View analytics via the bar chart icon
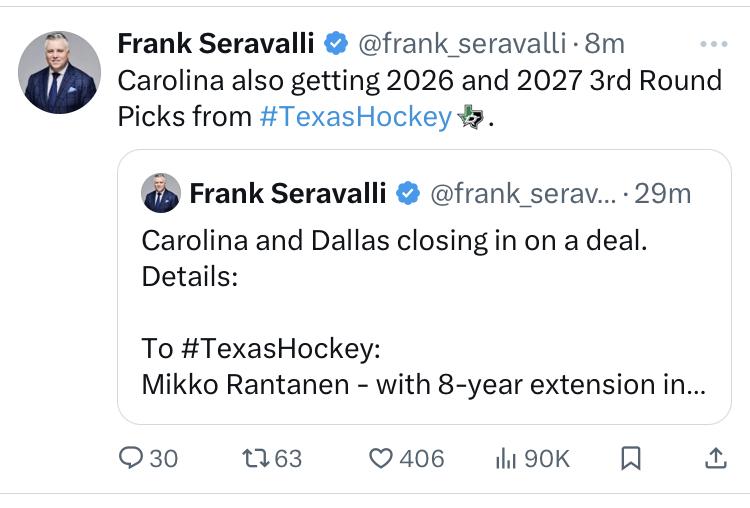 [508, 458]
